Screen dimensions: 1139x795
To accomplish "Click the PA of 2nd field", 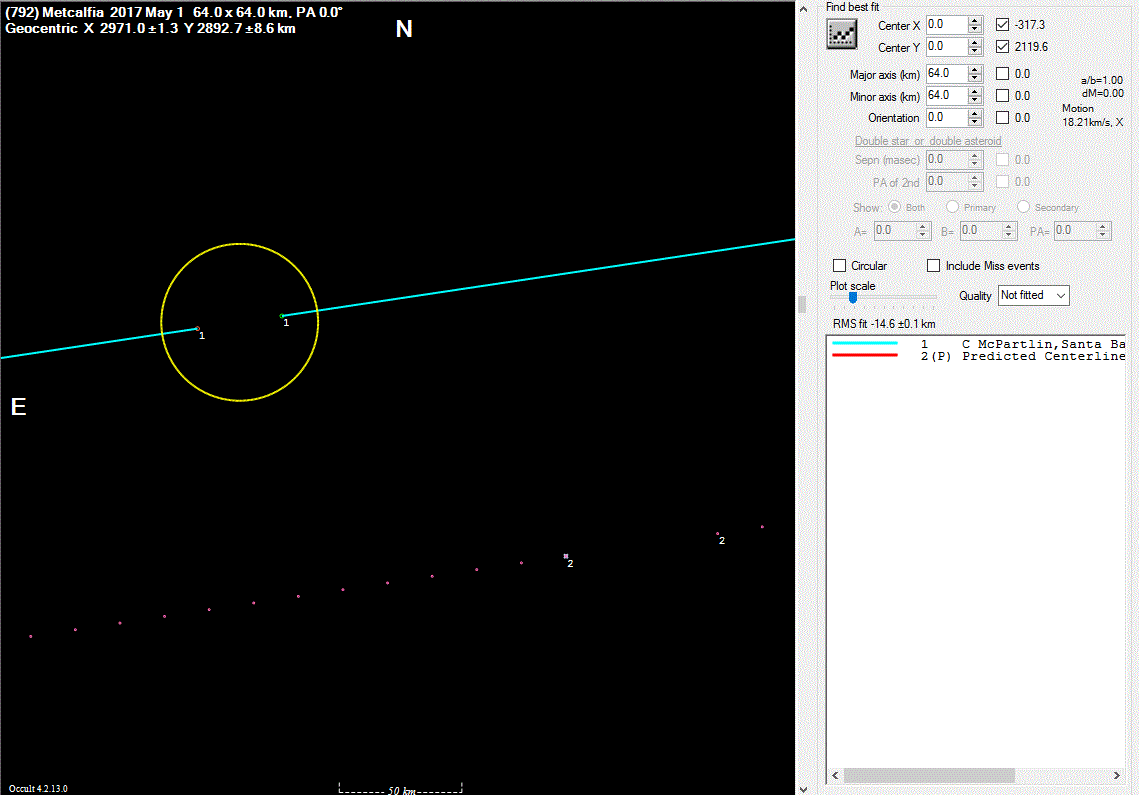I will (x=947, y=181).
